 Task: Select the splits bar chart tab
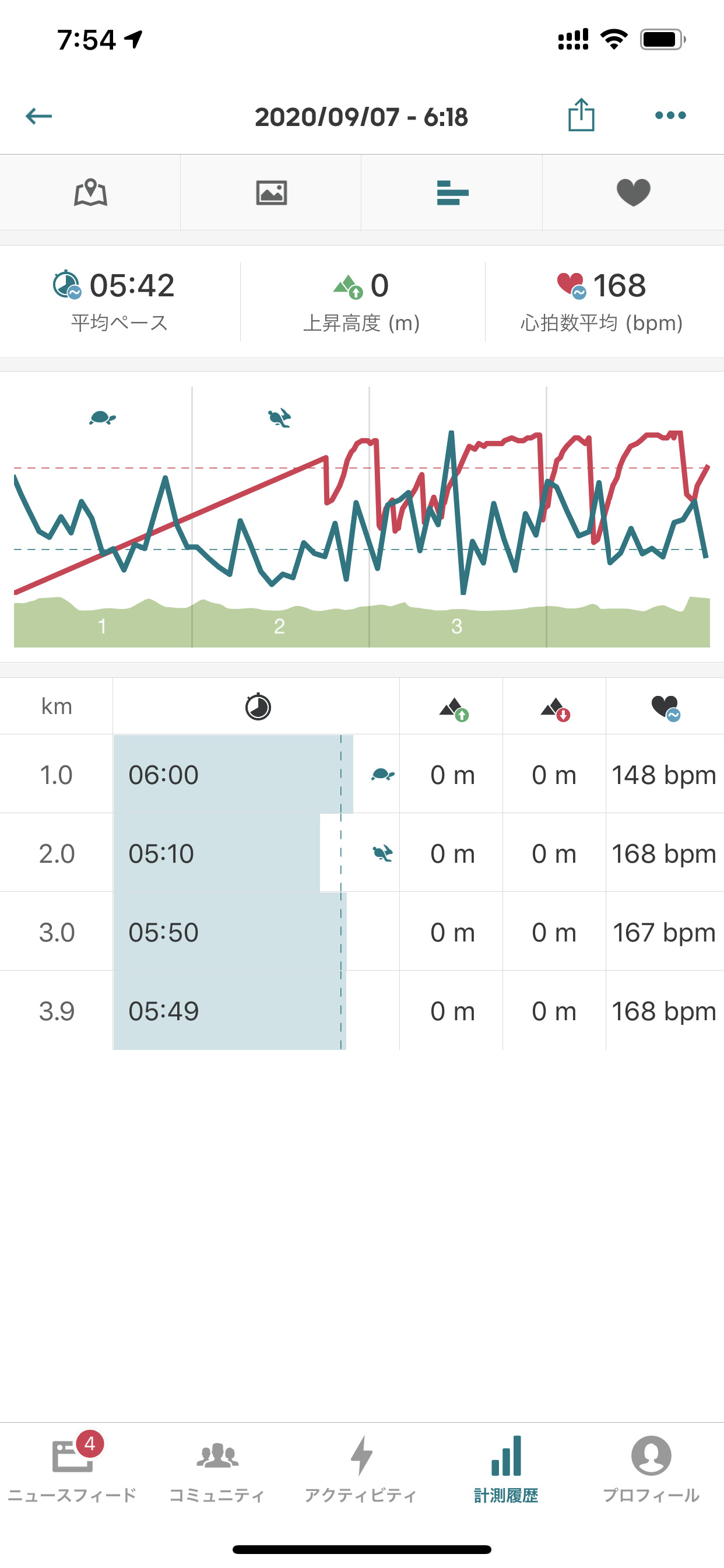[452, 193]
